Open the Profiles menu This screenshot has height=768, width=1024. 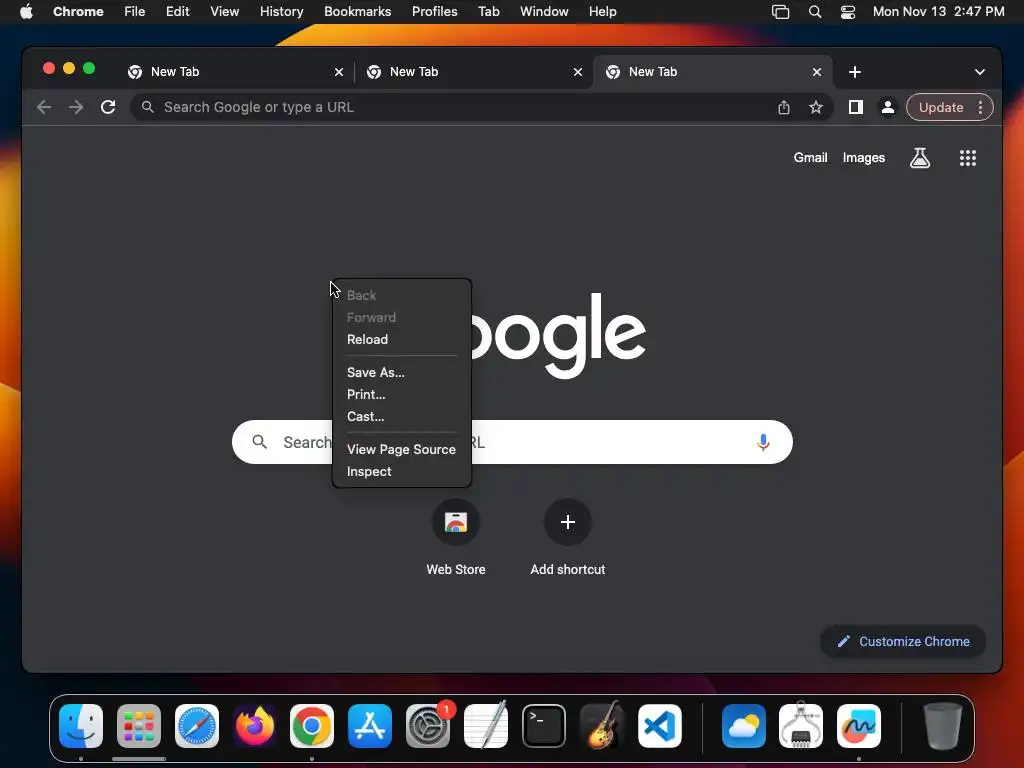tap(434, 12)
